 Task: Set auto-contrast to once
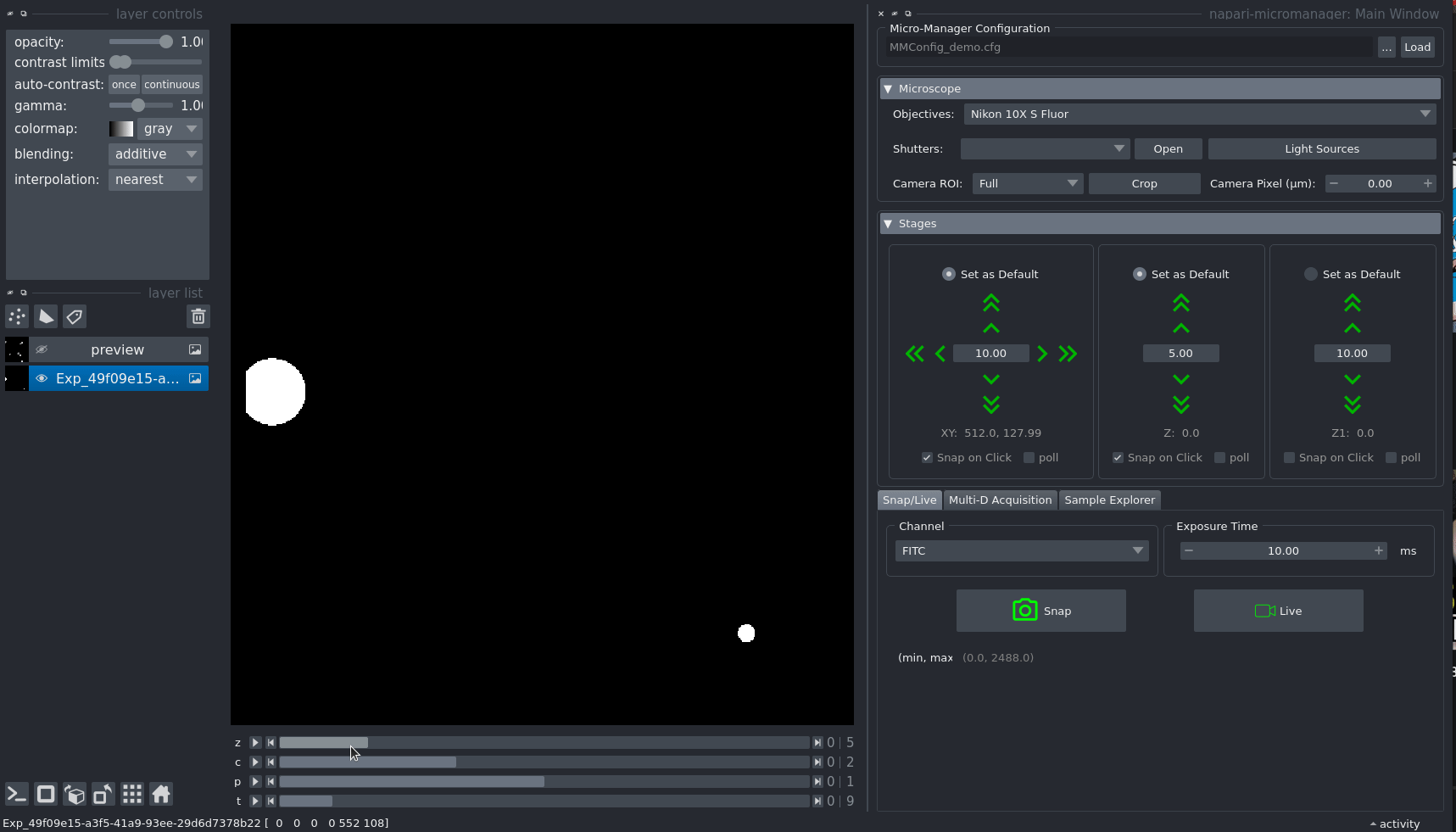click(124, 84)
